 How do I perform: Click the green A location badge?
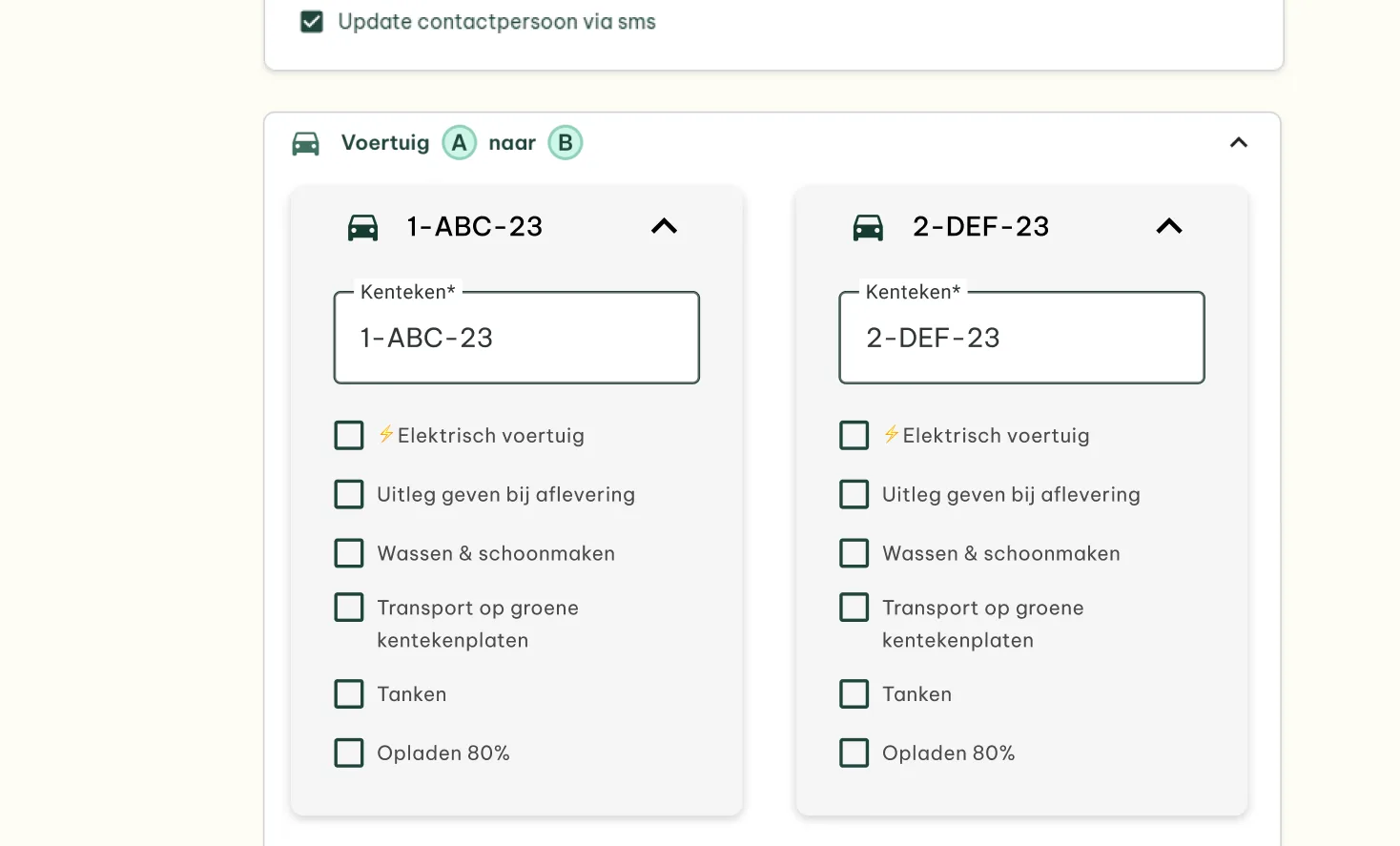click(459, 143)
